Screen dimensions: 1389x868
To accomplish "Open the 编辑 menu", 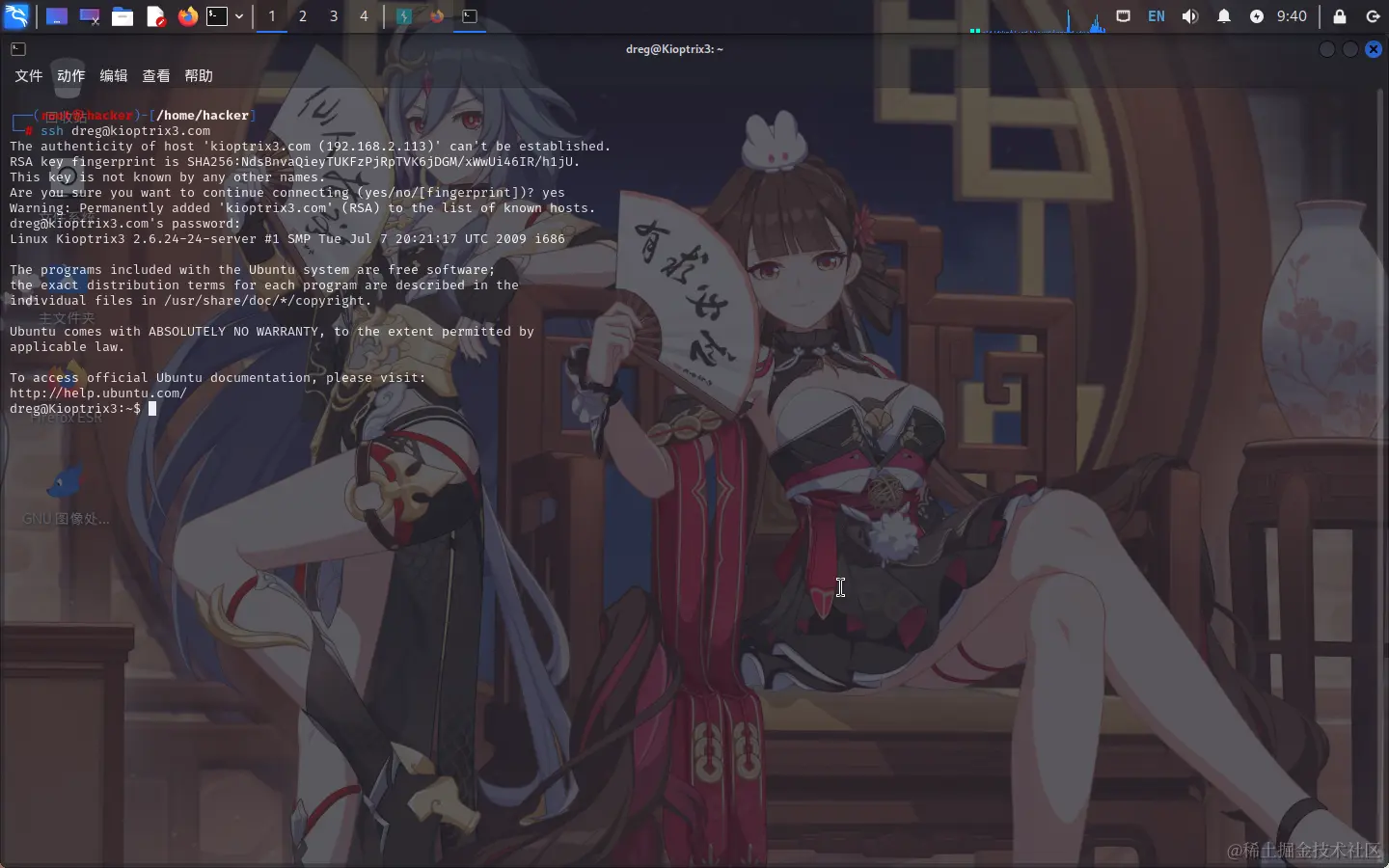I will (114, 76).
